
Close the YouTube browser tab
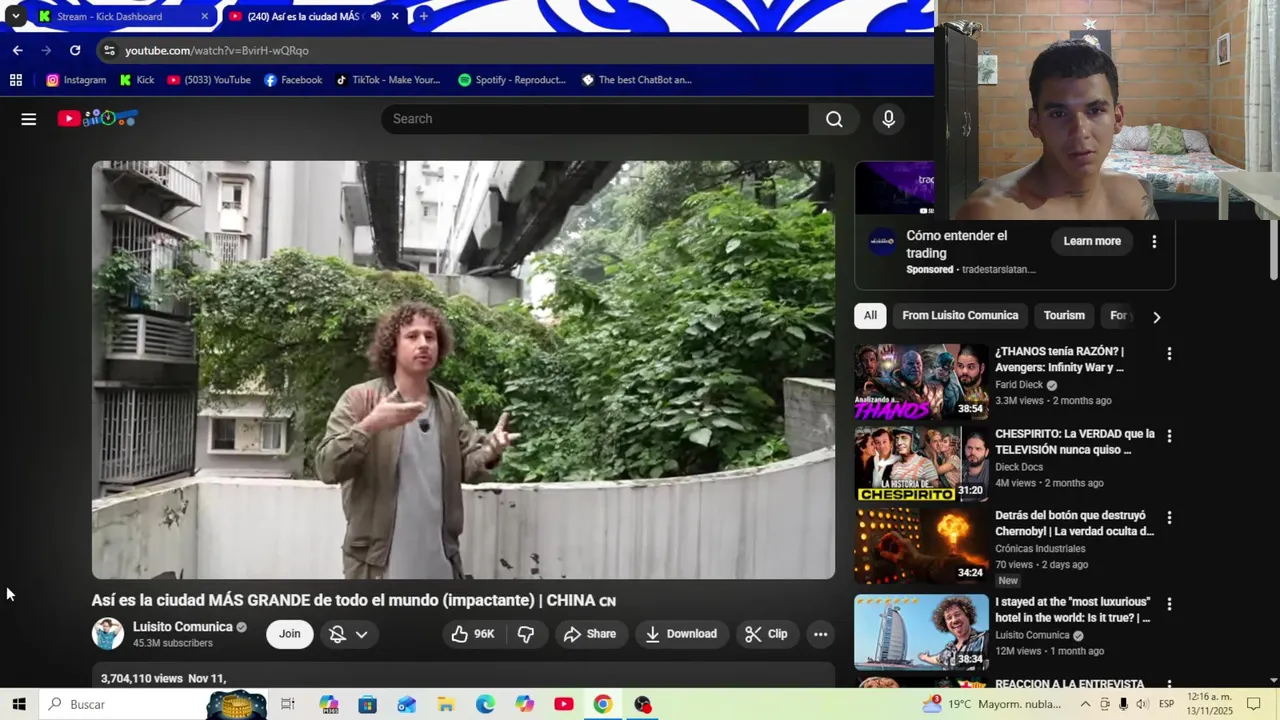pos(395,16)
